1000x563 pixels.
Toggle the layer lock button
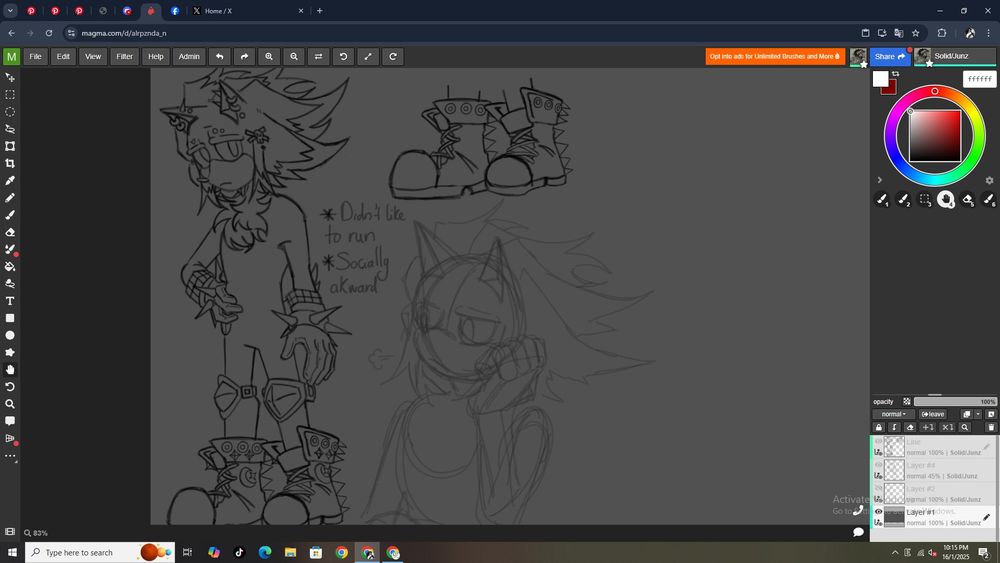pos(879,427)
